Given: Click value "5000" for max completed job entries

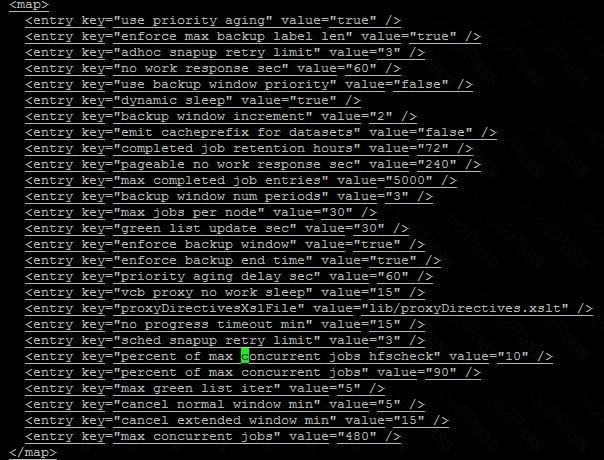Looking at the screenshot, I should [x=409, y=180].
